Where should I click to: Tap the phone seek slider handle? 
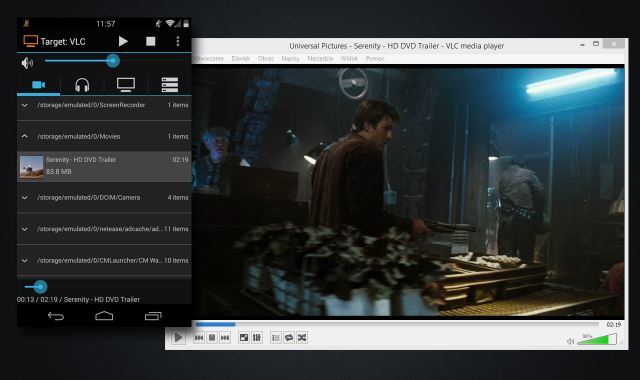point(40,287)
